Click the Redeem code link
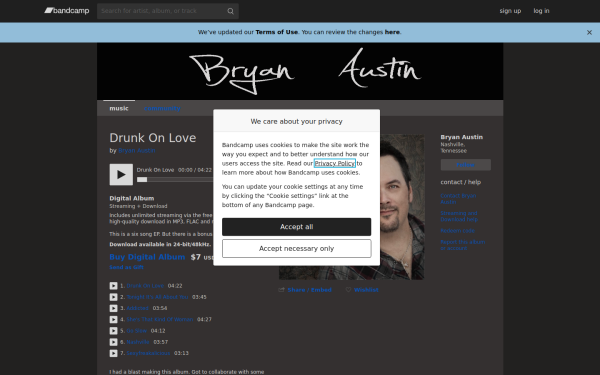This screenshot has width=600, height=375. (x=457, y=231)
